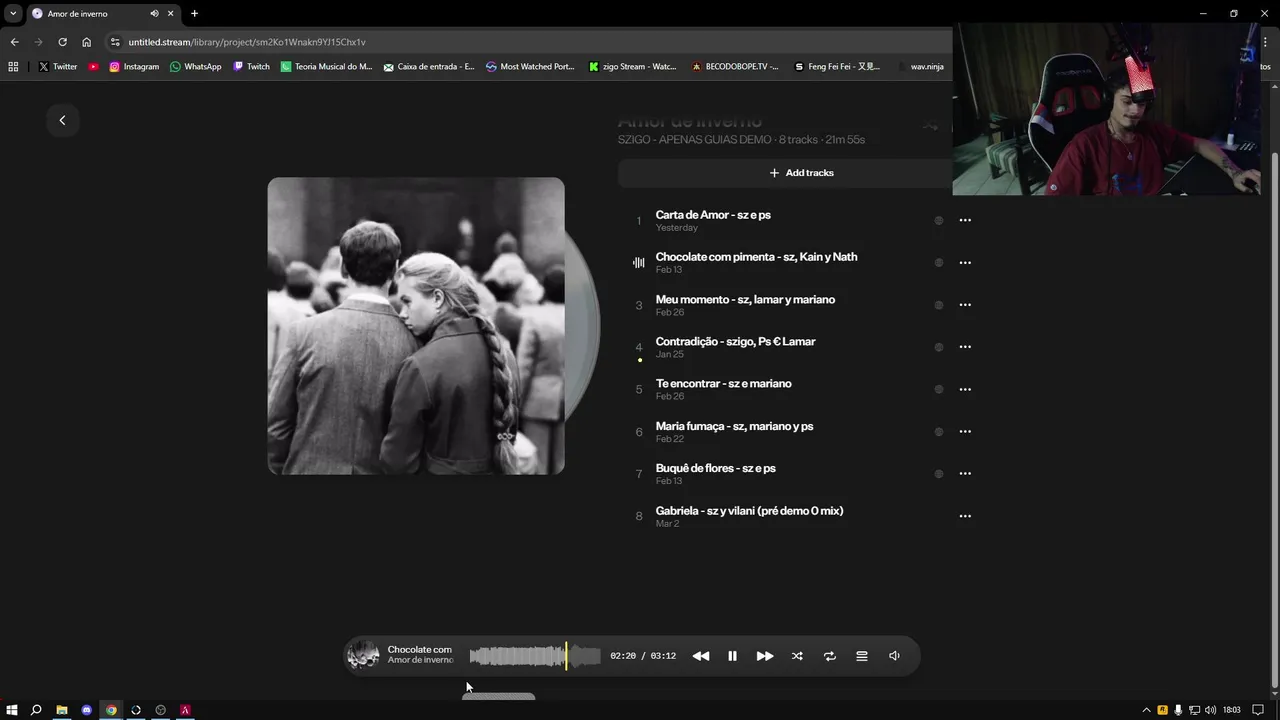Open the Twitch bookmark

(x=252, y=67)
